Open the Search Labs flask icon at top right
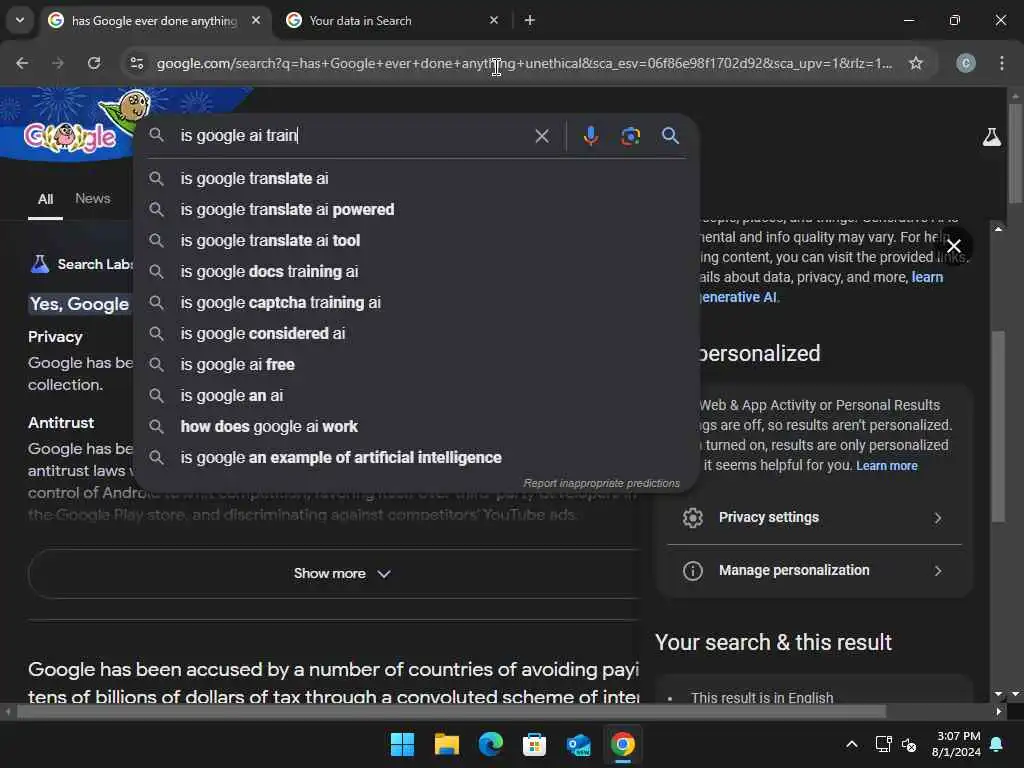Viewport: 1024px width, 768px height. coord(991,136)
